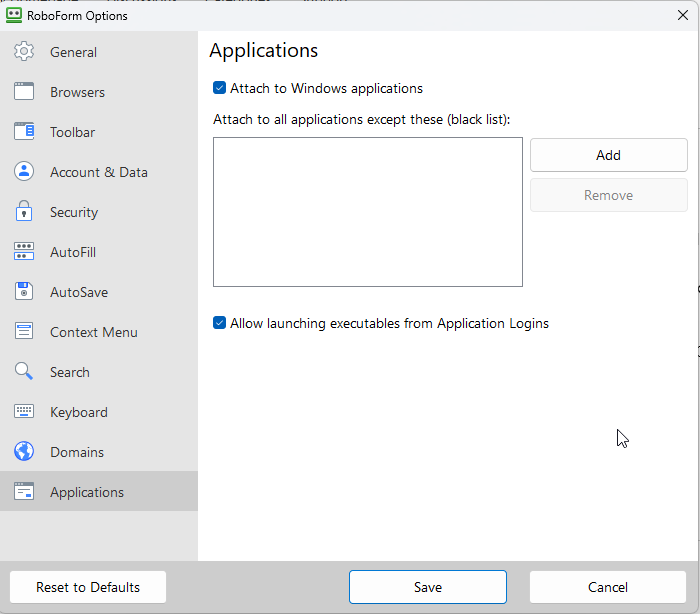Select the Applications section label
This screenshot has height=614, width=700.
[87, 492]
